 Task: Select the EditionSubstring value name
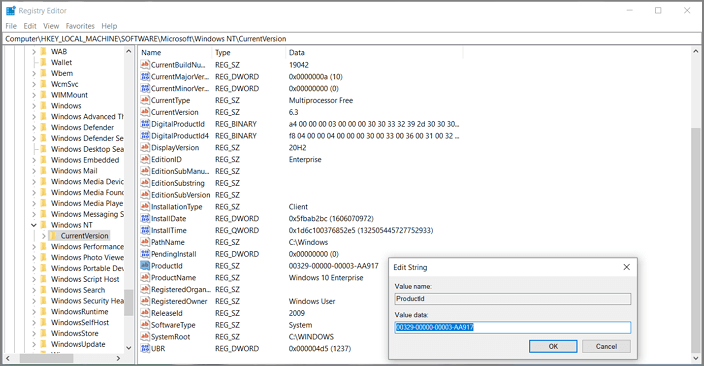[x=178, y=183]
